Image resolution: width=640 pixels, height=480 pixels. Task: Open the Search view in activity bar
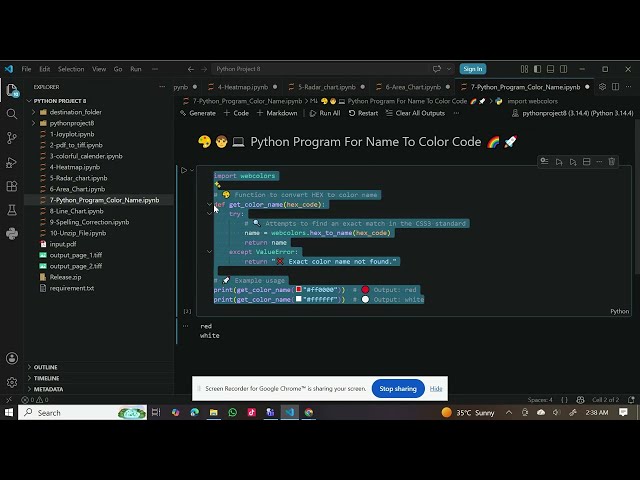[12, 114]
